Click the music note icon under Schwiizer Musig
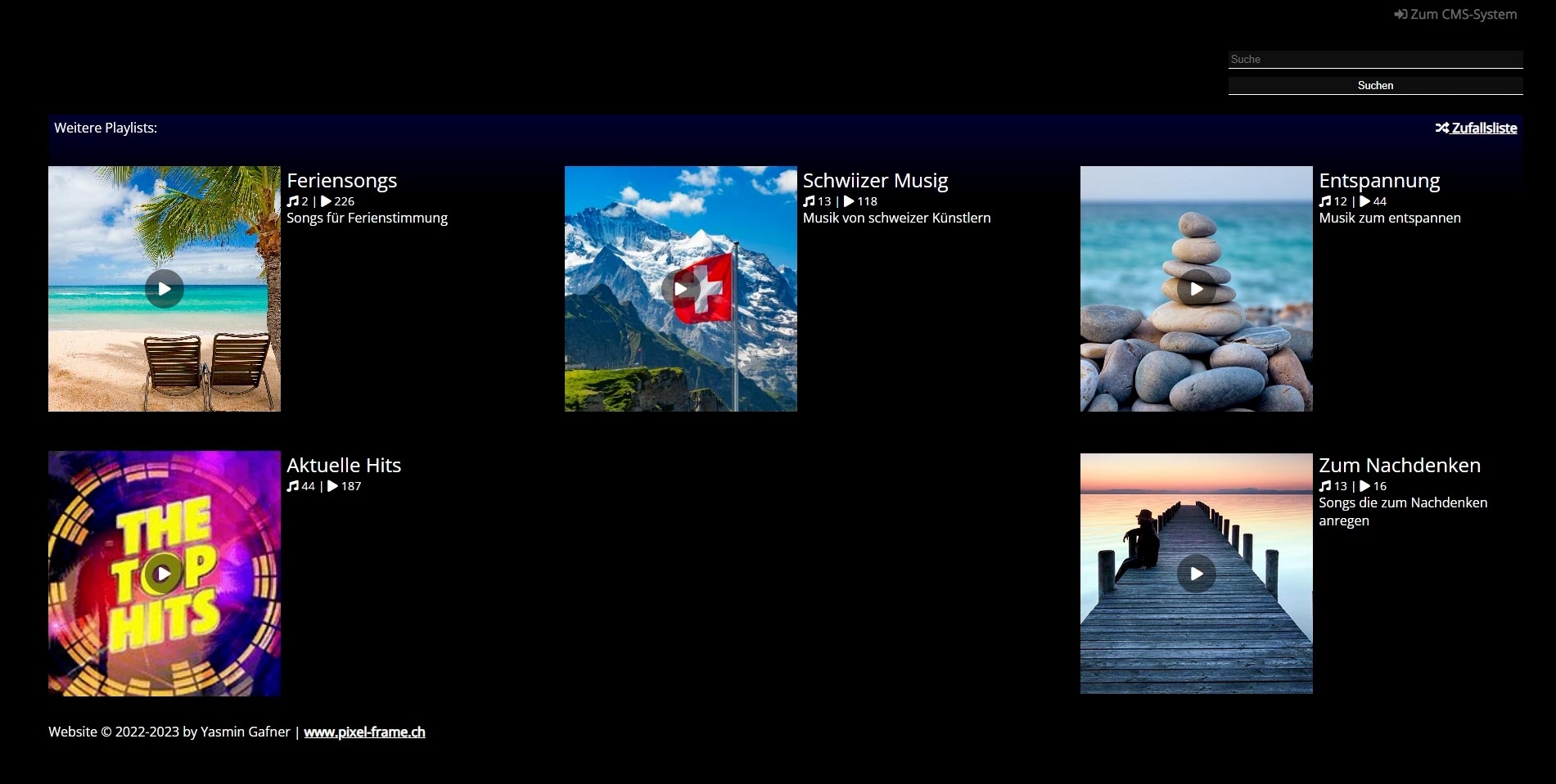 [809, 201]
